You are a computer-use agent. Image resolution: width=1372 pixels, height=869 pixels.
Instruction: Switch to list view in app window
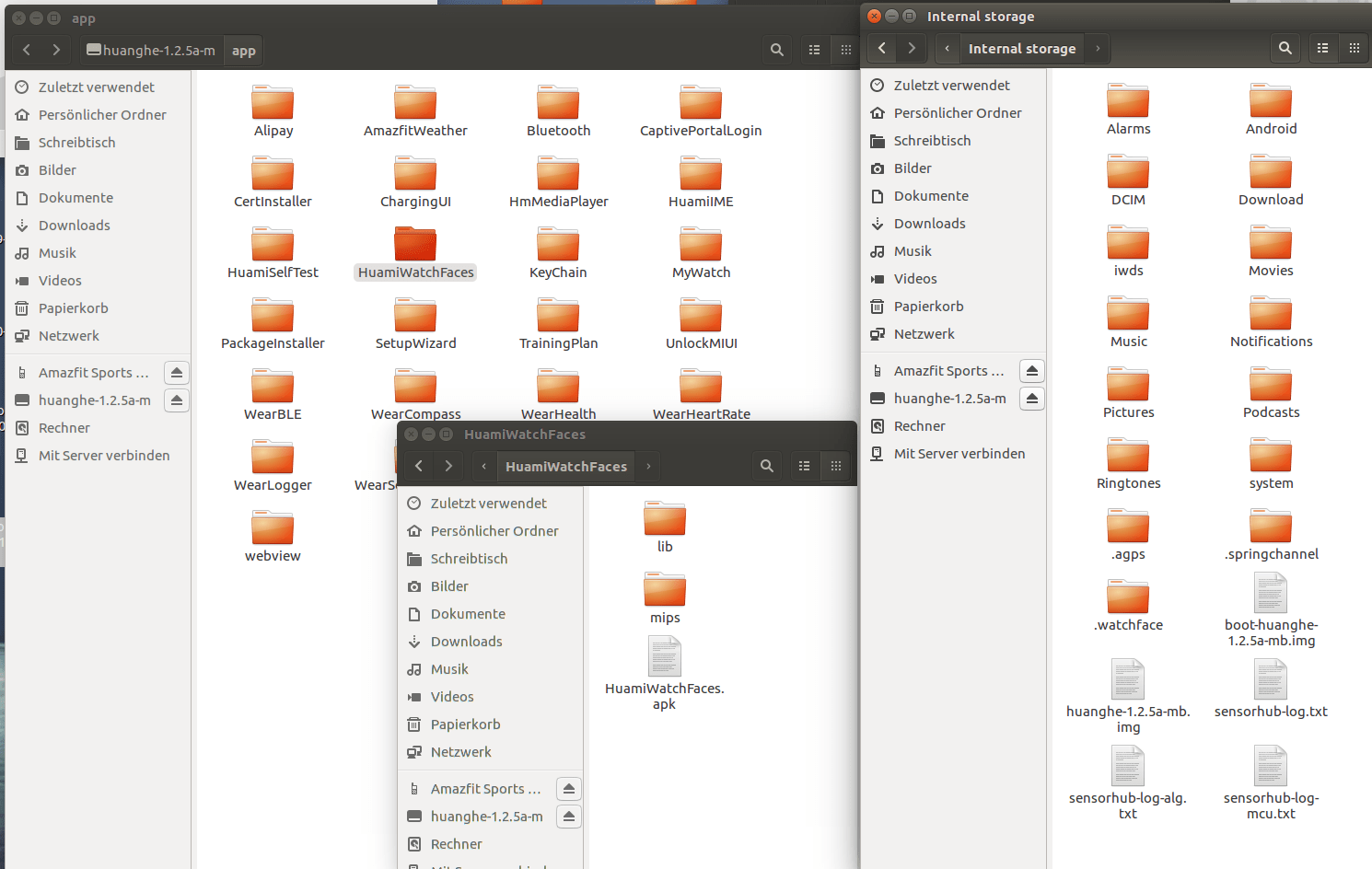click(814, 50)
